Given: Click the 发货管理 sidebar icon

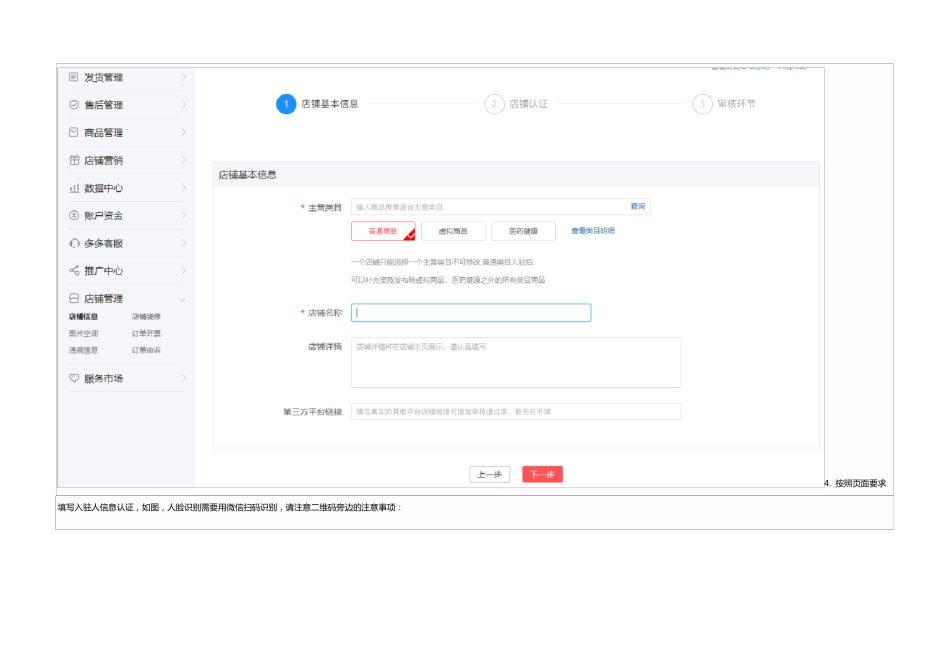Looking at the screenshot, I should (x=73, y=77).
